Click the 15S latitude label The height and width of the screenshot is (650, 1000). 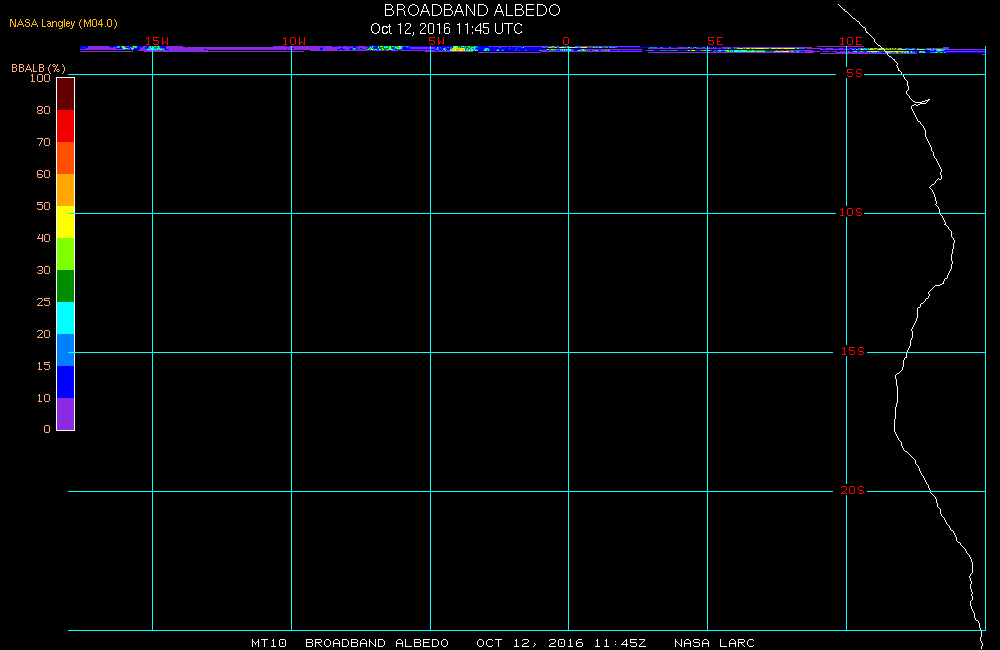pyautogui.click(x=853, y=351)
